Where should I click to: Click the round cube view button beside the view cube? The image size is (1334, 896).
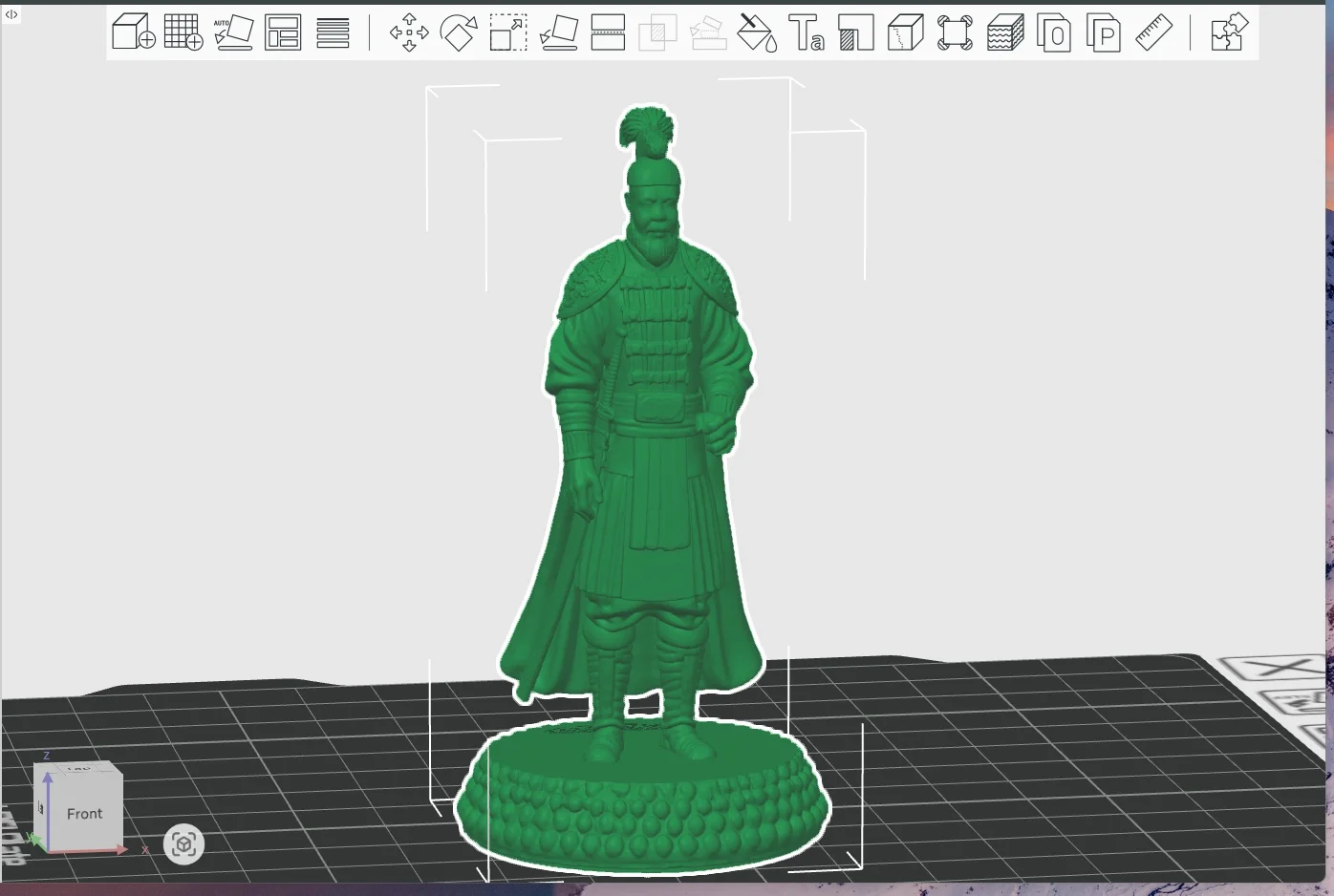[183, 844]
